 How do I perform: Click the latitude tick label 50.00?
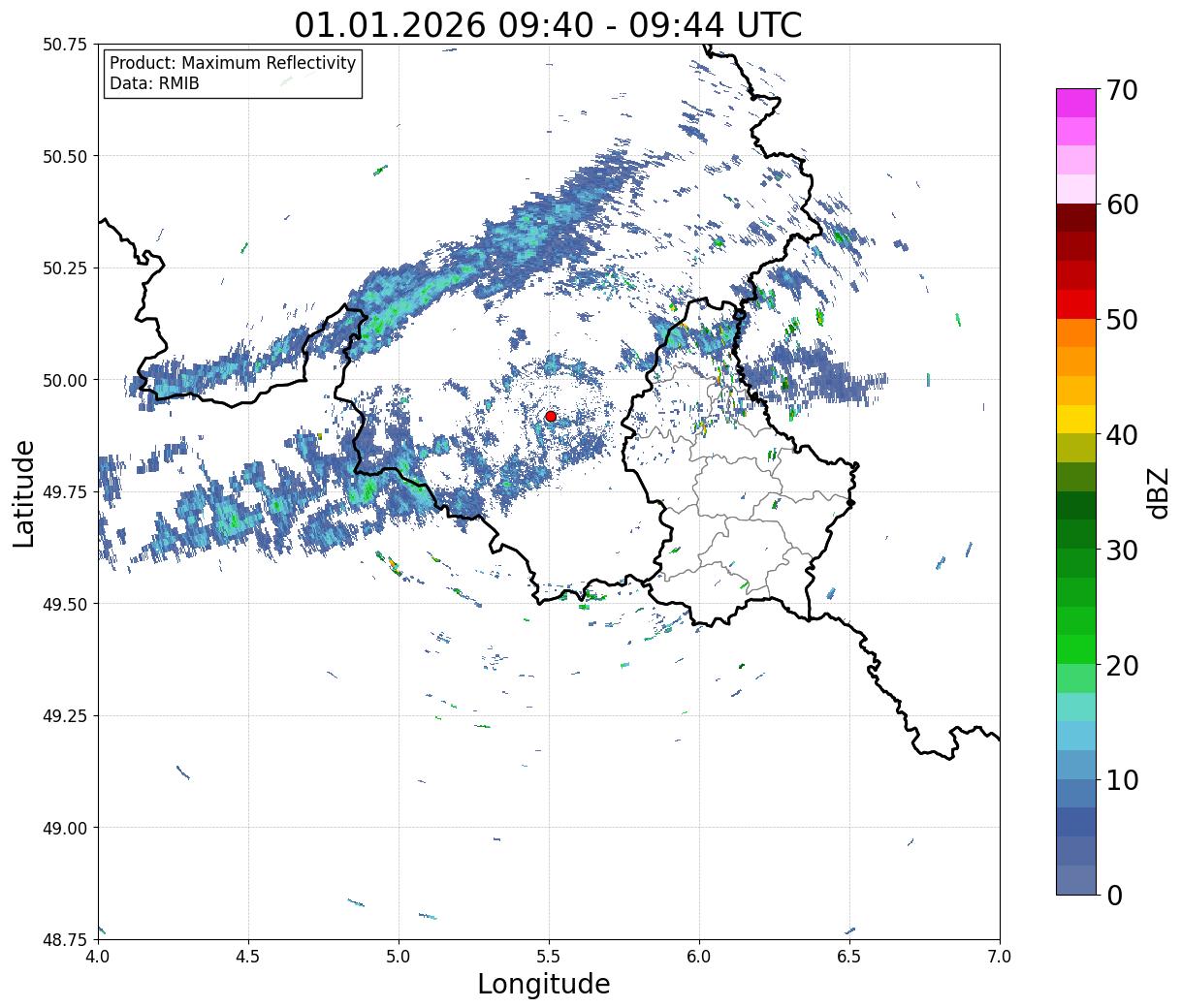pos(64,380)
